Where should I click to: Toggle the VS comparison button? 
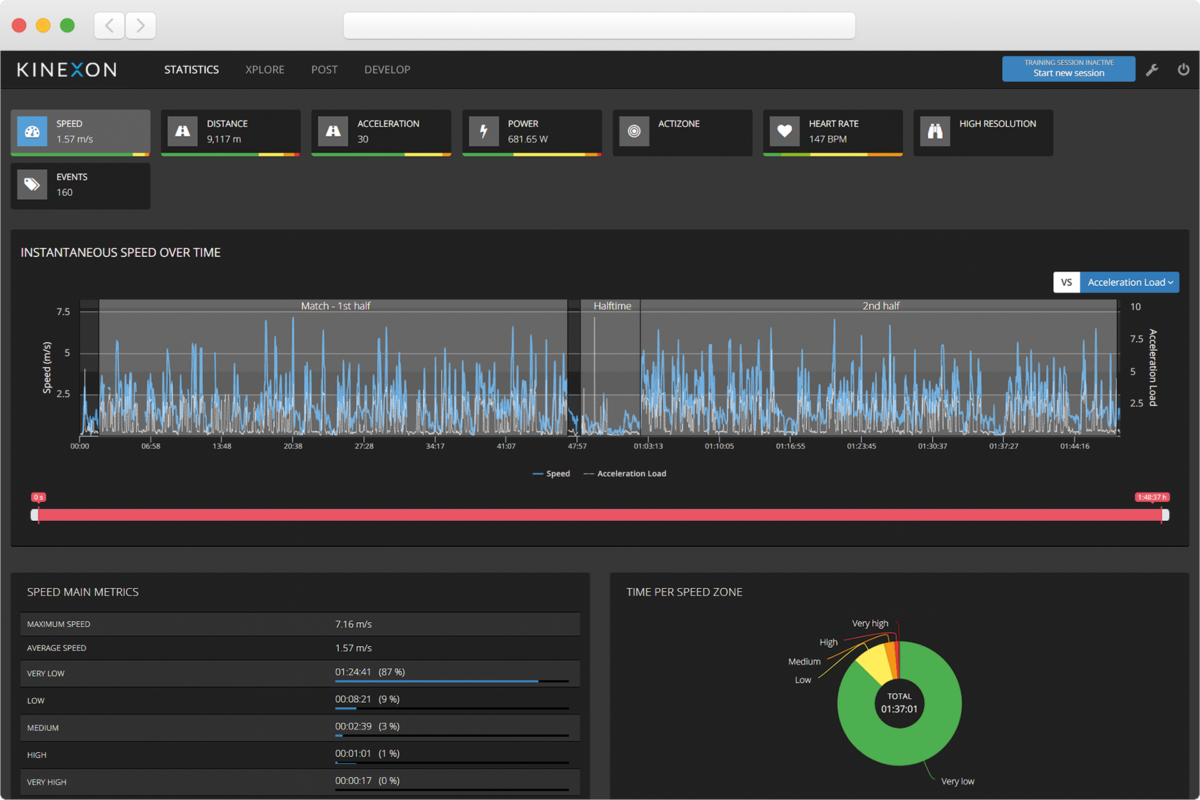point(1066,283)
